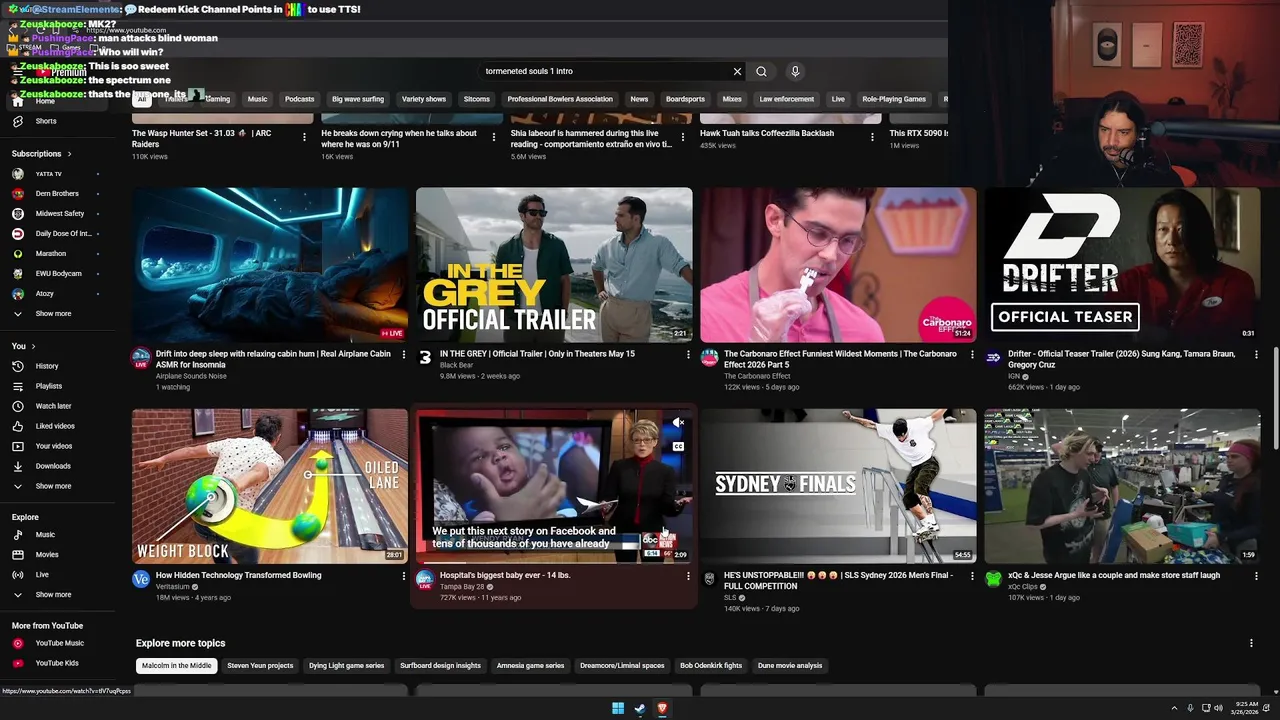Choose the Dying Light game series chip
The image size is (1280, 720).
click(x=346, y=666)
